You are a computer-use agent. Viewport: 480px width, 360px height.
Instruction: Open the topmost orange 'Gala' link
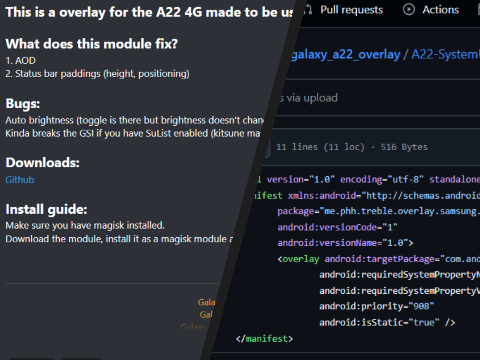(x=206, y=302)
